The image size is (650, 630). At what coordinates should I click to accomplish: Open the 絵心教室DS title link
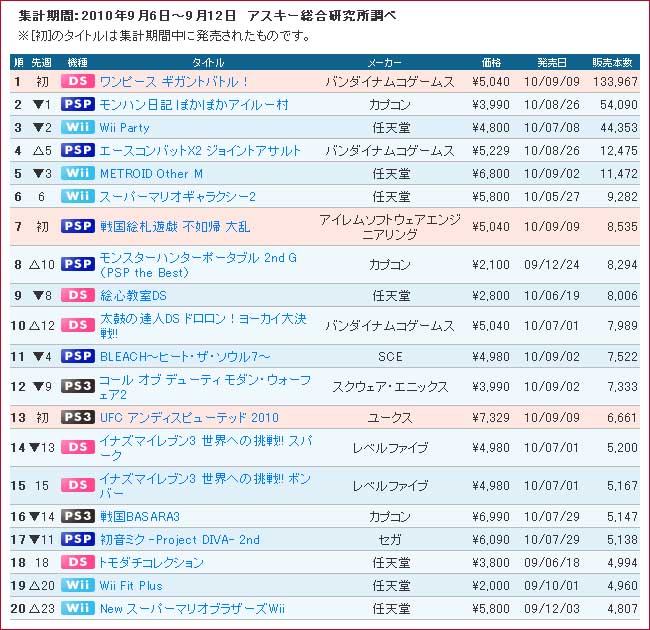tap(133, 296)
